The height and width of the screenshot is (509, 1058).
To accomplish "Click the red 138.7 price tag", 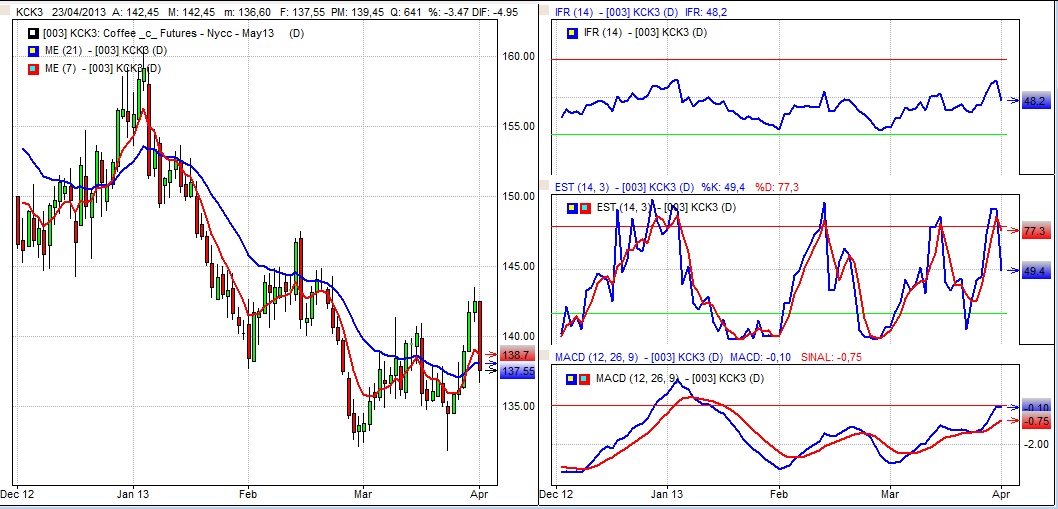I will [x=516, y=355].
